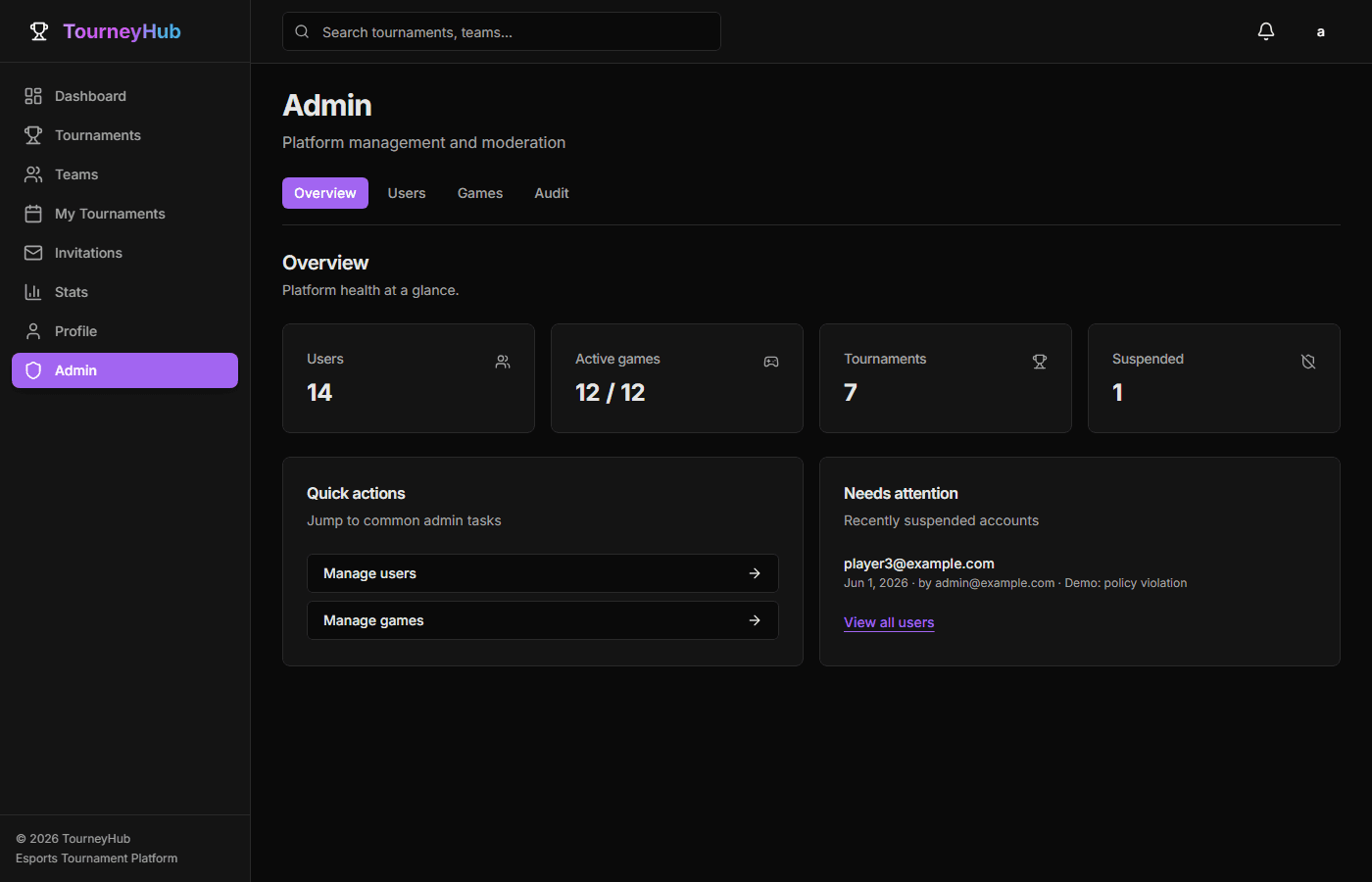Click the TourneyHub brand name
The height and width of the screenshot is (882, 1372).
122,31
